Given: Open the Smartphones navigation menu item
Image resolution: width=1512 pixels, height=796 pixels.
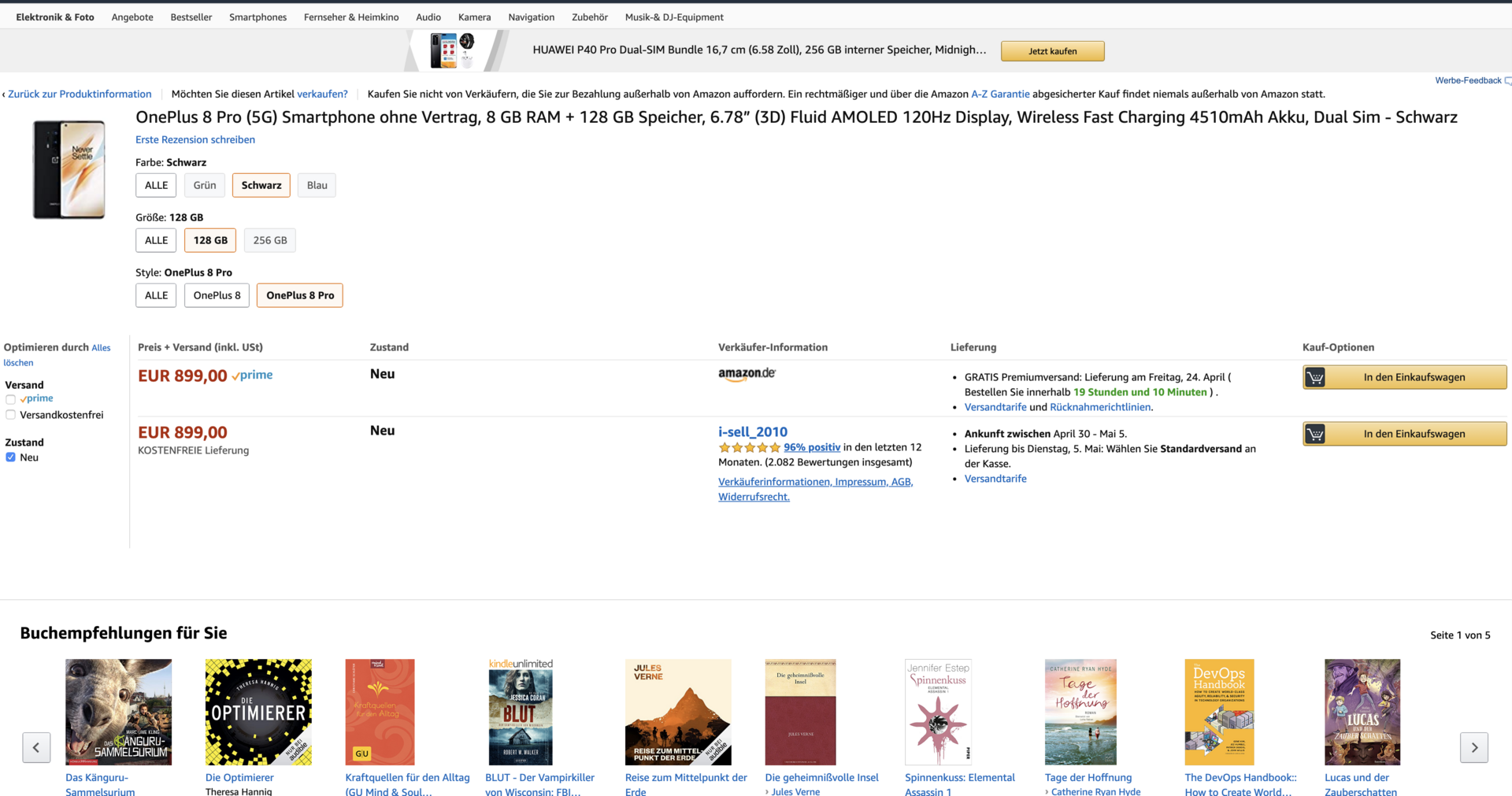Looking at the screenshot, I should pyautogui.click(x=258, y=17).
